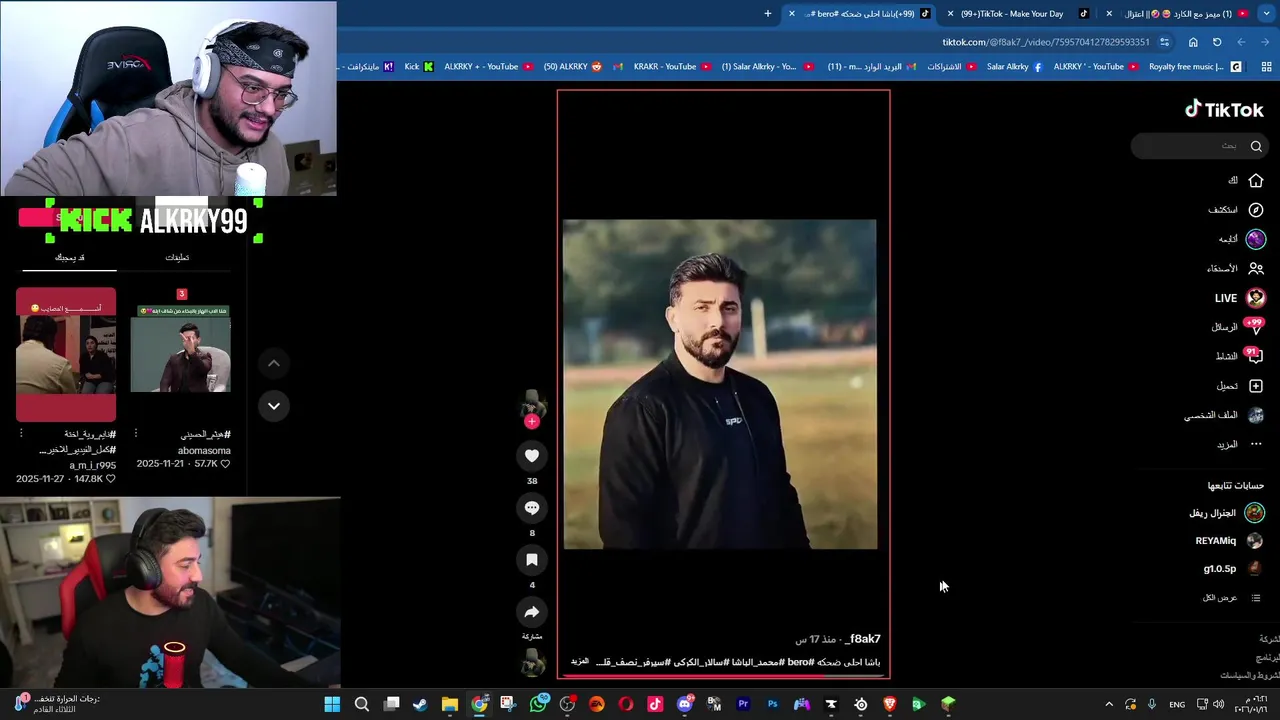The width and height of the screenshot is (1280, 720).
Task: Close the TikTok Make Your Day tab
Action: (x=950, y=14)
